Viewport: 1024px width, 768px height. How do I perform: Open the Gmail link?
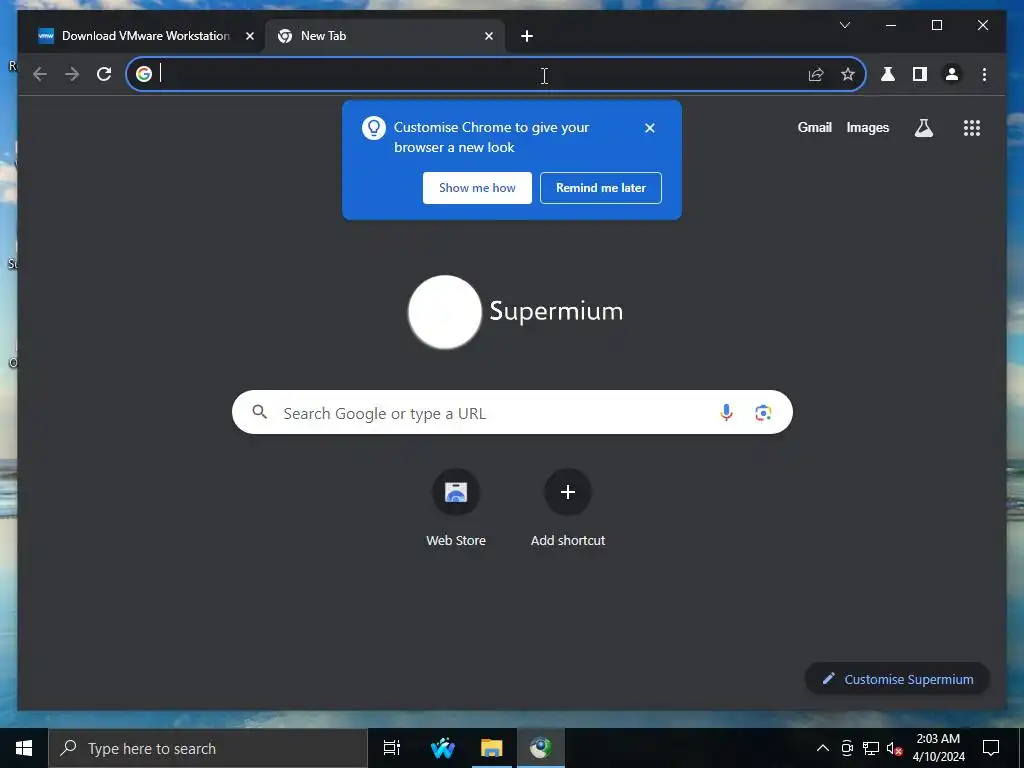pos(814,128)
